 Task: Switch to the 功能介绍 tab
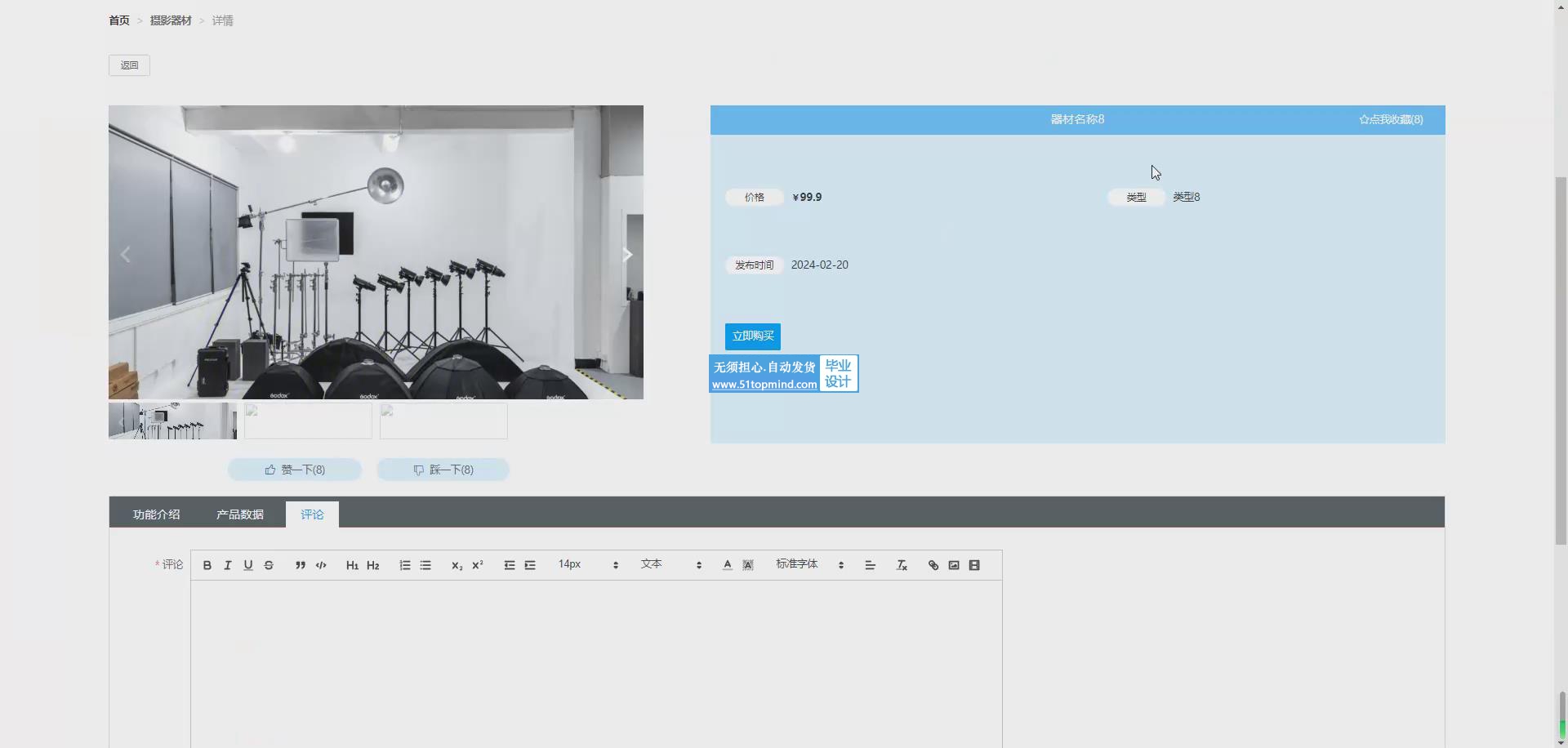157,514
